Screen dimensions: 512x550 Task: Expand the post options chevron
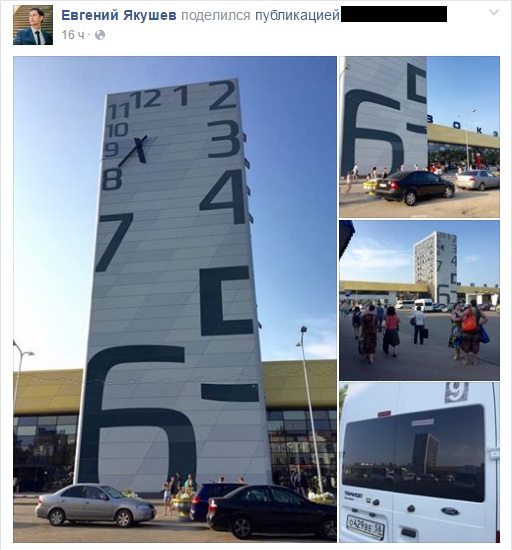click(x=494, y=13)
